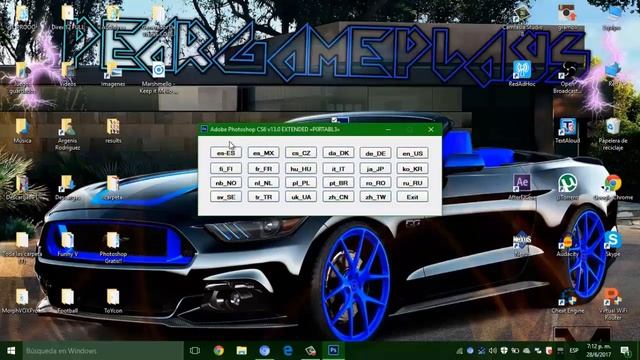The height and width of the screenshot is (360, 640).
Task: Select the nb_NO language button
Action: 226,183
